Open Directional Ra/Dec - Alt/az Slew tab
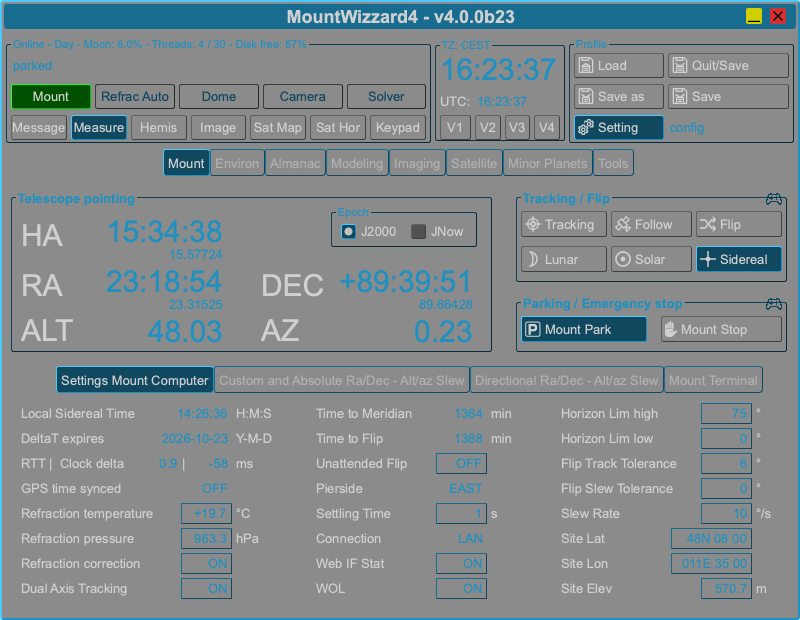The width and height of the screenshot is (800, 620). [x=567, y=380]
